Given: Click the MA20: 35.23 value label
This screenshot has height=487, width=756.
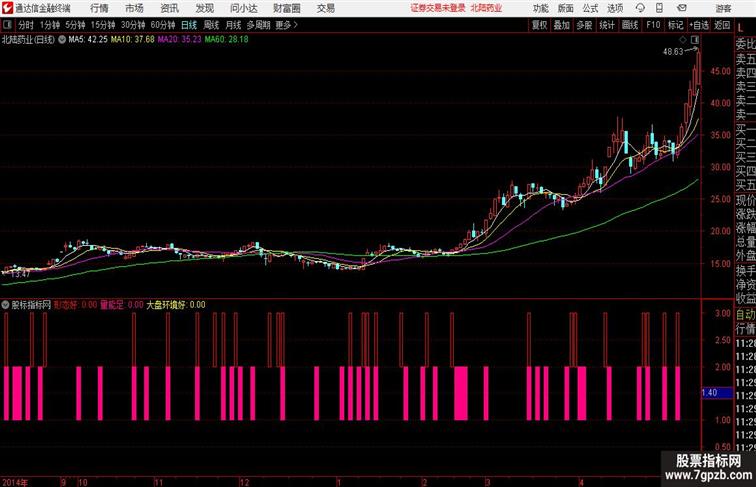Looking at the screenshot, I should (x=179, y=40).
